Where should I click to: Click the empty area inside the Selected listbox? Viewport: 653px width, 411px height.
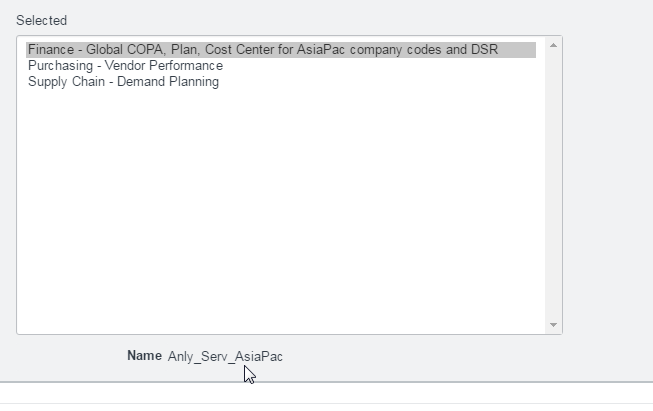coord(281,208)
